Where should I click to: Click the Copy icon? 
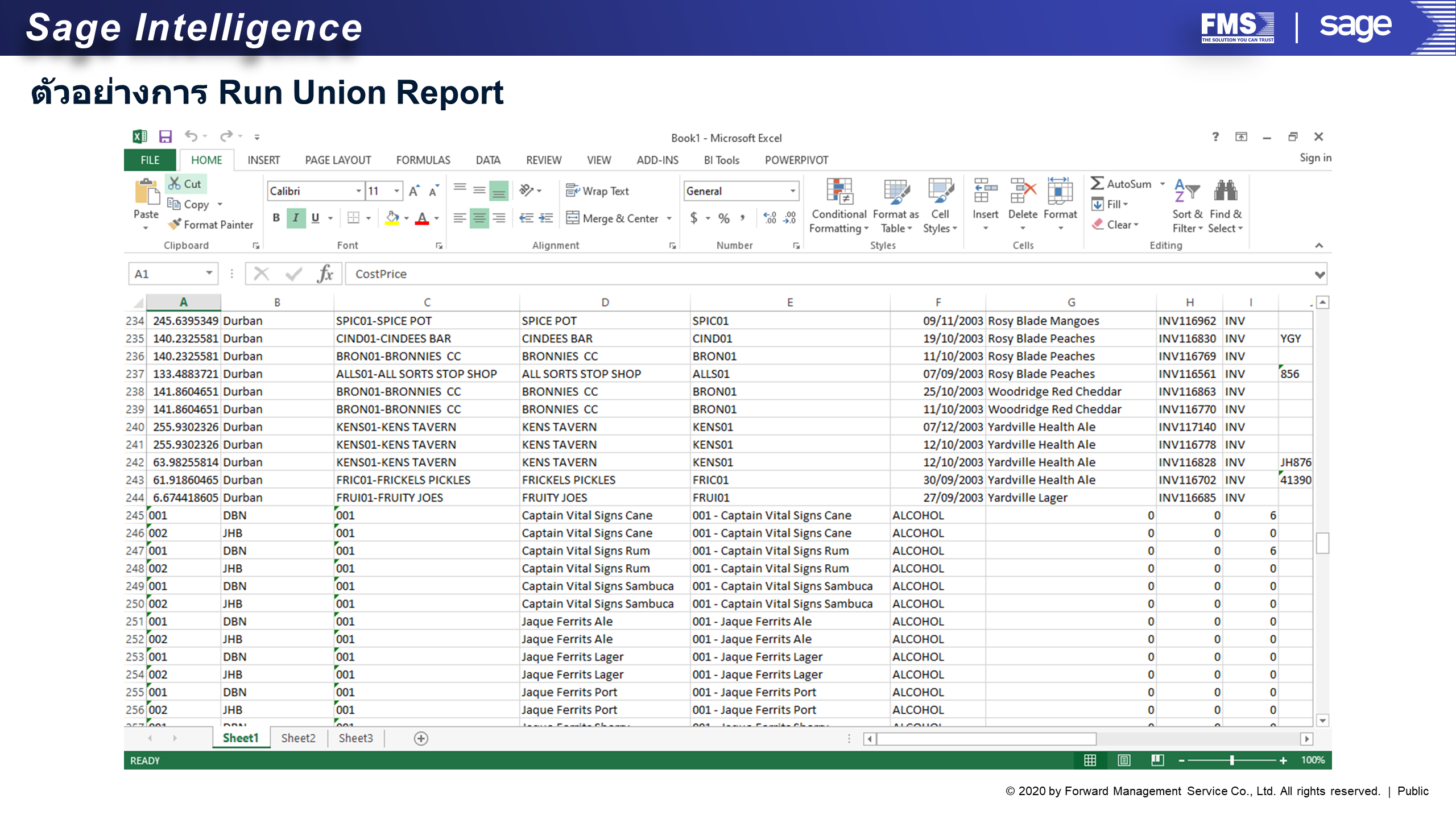click(x=174, y=204)
